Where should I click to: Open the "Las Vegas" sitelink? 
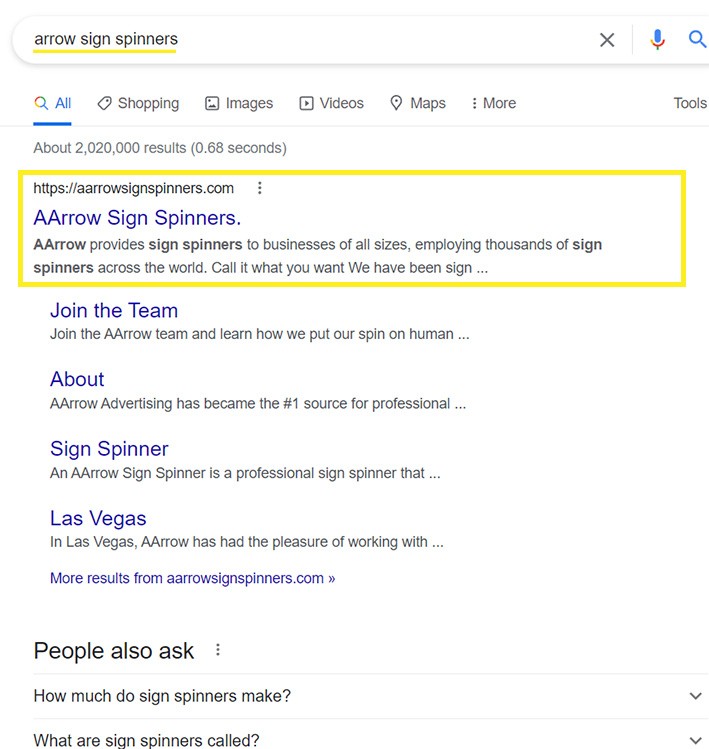coord(98,518)
